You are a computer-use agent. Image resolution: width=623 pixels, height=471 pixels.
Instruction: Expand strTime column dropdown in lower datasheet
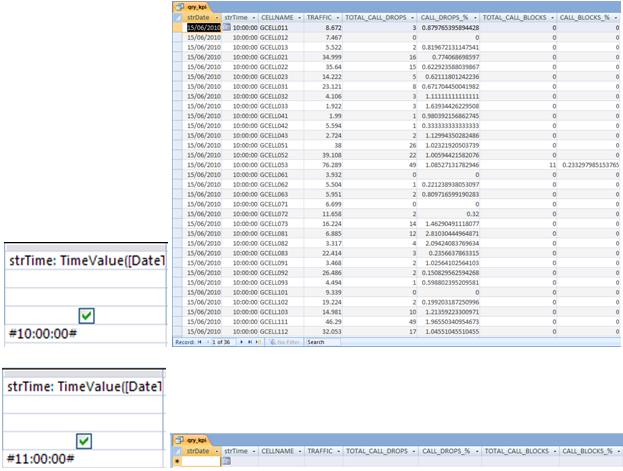click(x=254, y=452)
